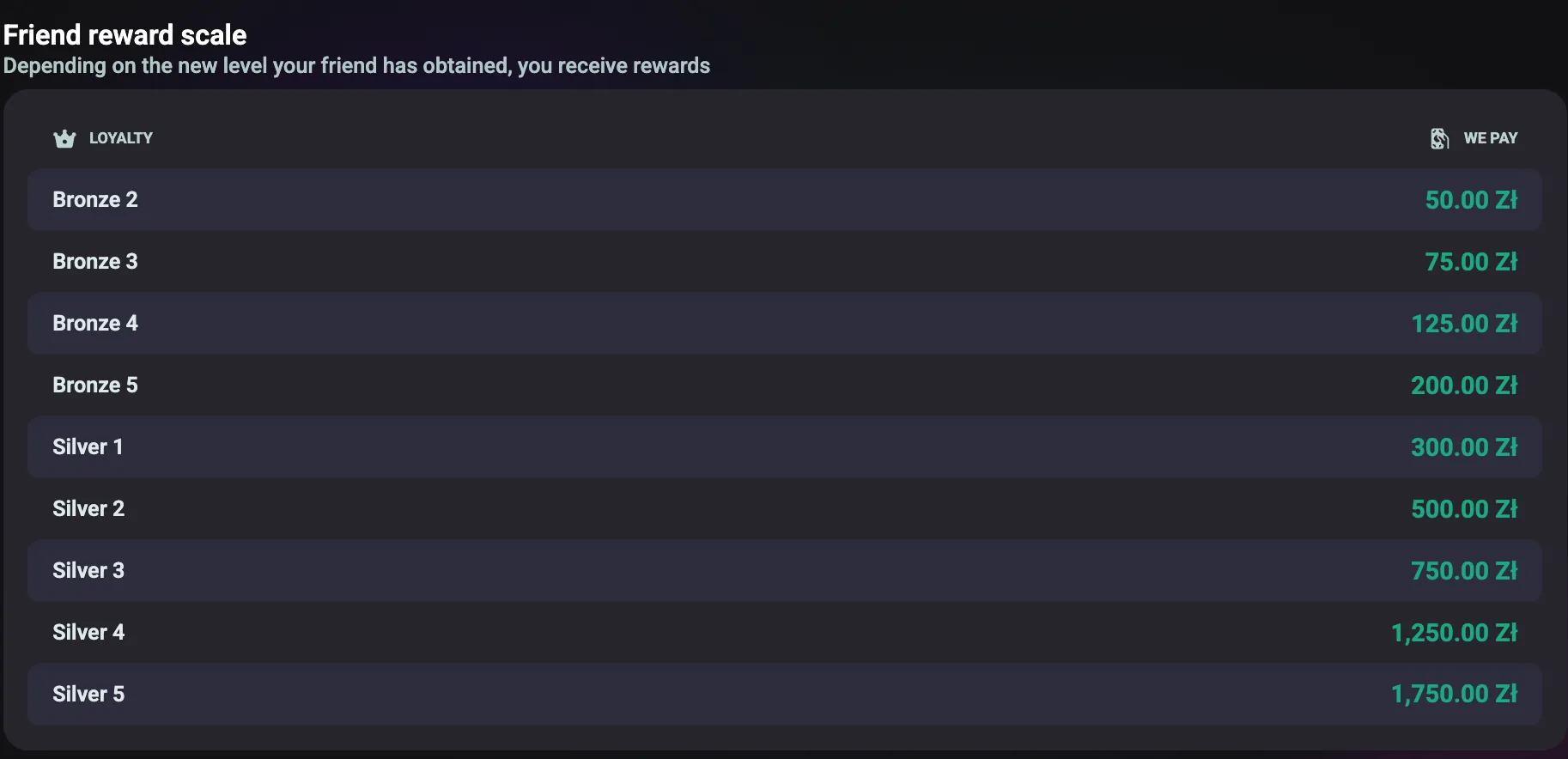This screenshot has width=1568, height=759.
Task: Click the 1,750.00 Zł reward amount
Action: 1454,694
